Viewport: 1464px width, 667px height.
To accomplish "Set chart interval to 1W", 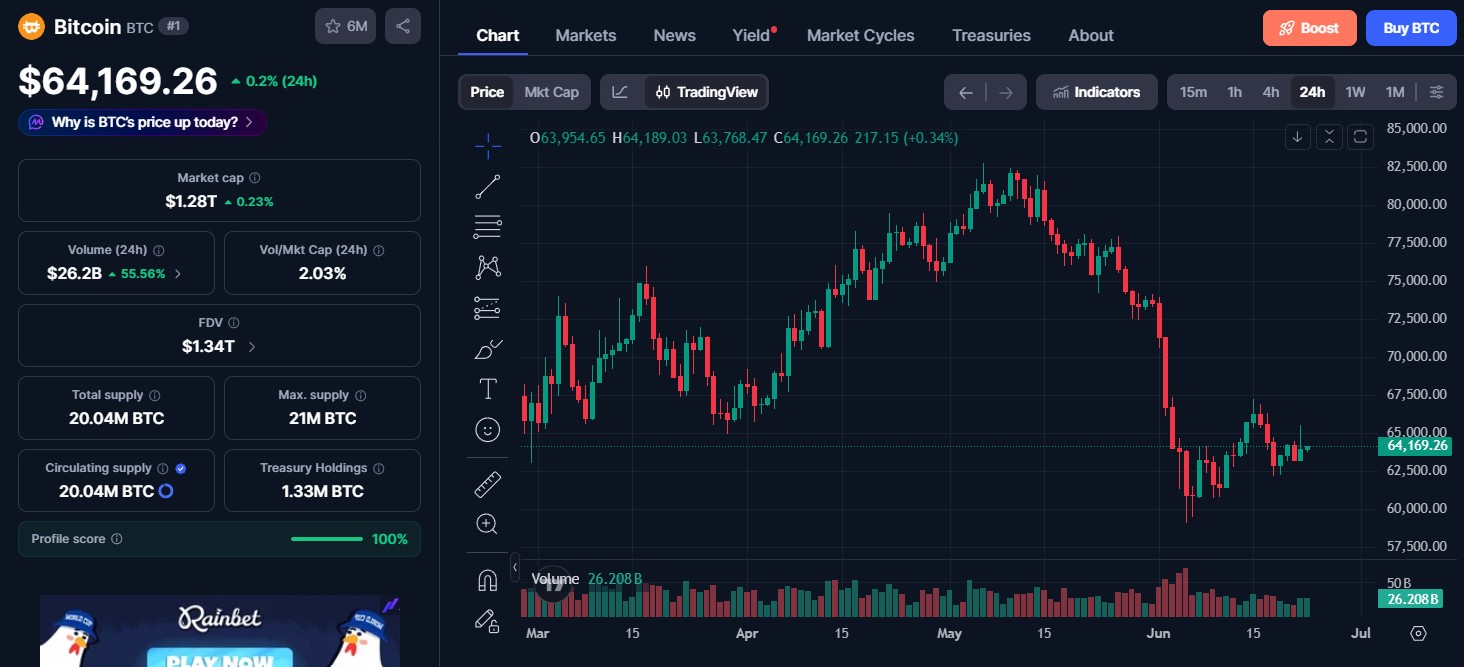I will point(1355,92).
